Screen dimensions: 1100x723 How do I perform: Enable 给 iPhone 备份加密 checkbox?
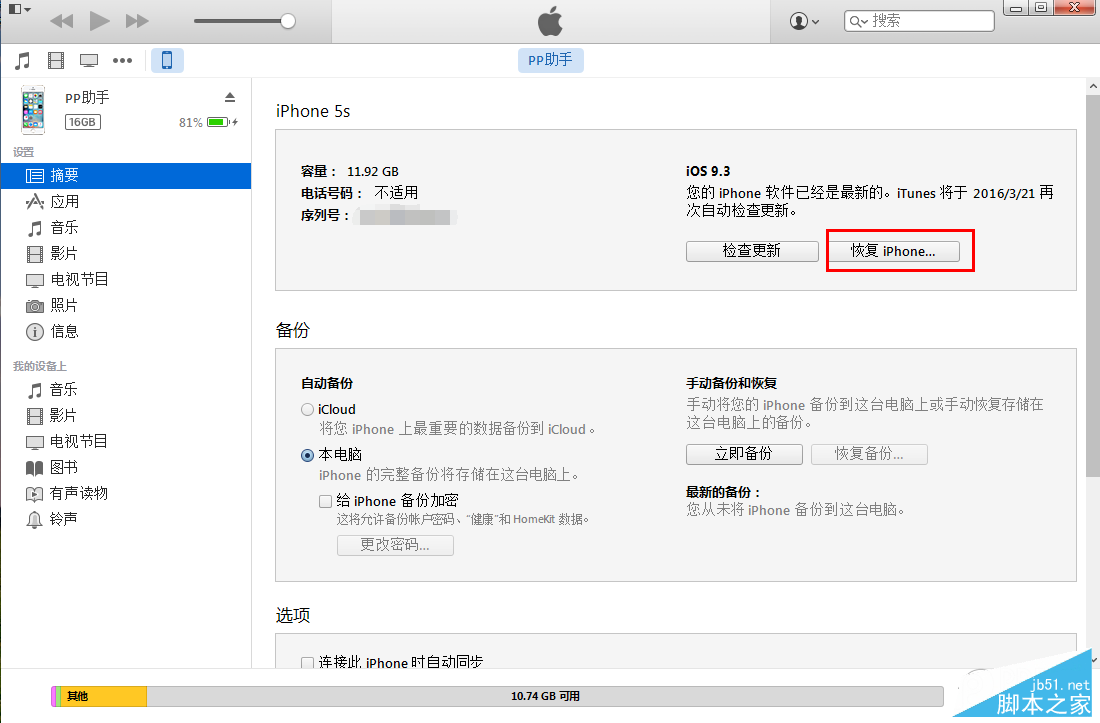[326, 501]
